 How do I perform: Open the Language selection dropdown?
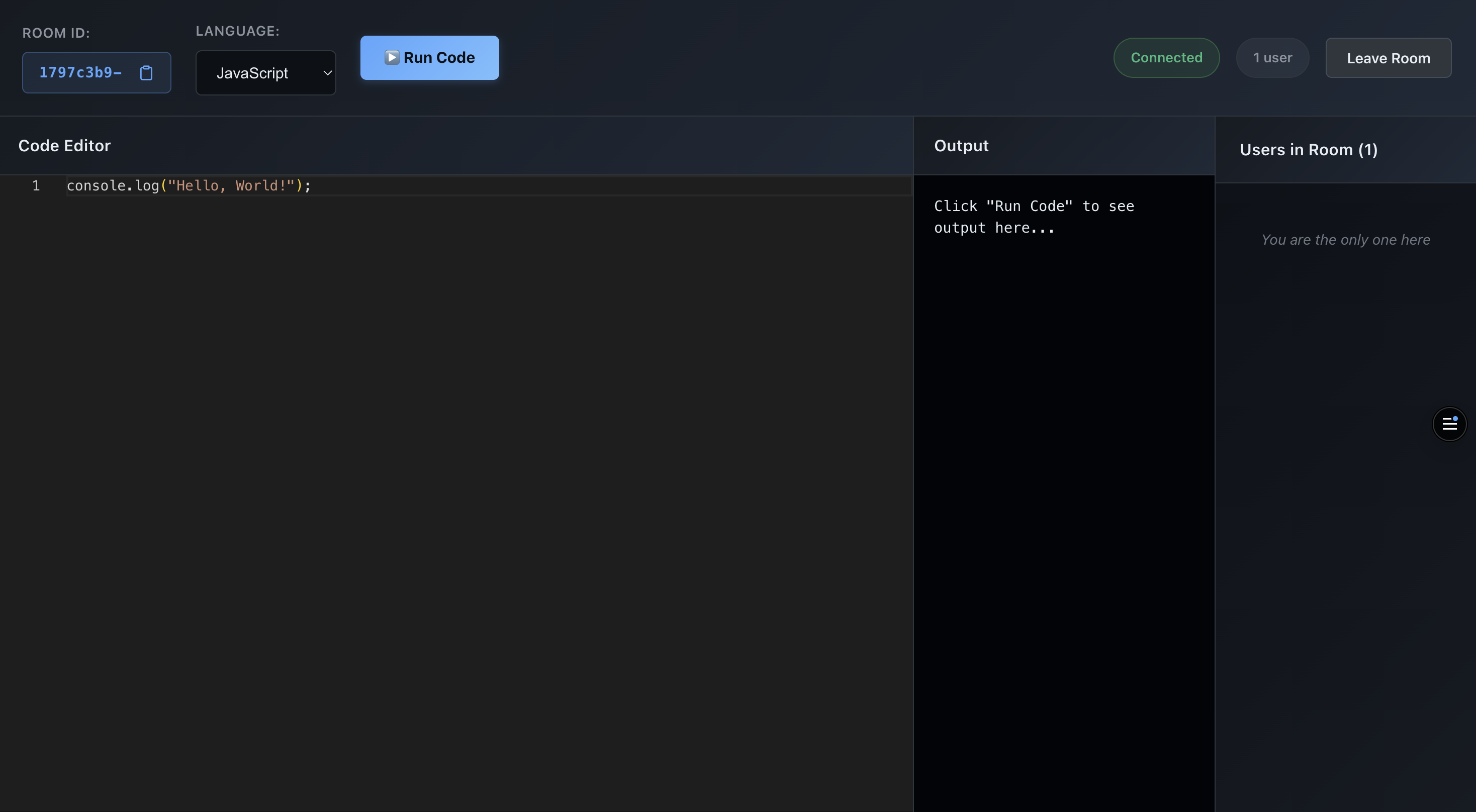(x=265, y=73)
